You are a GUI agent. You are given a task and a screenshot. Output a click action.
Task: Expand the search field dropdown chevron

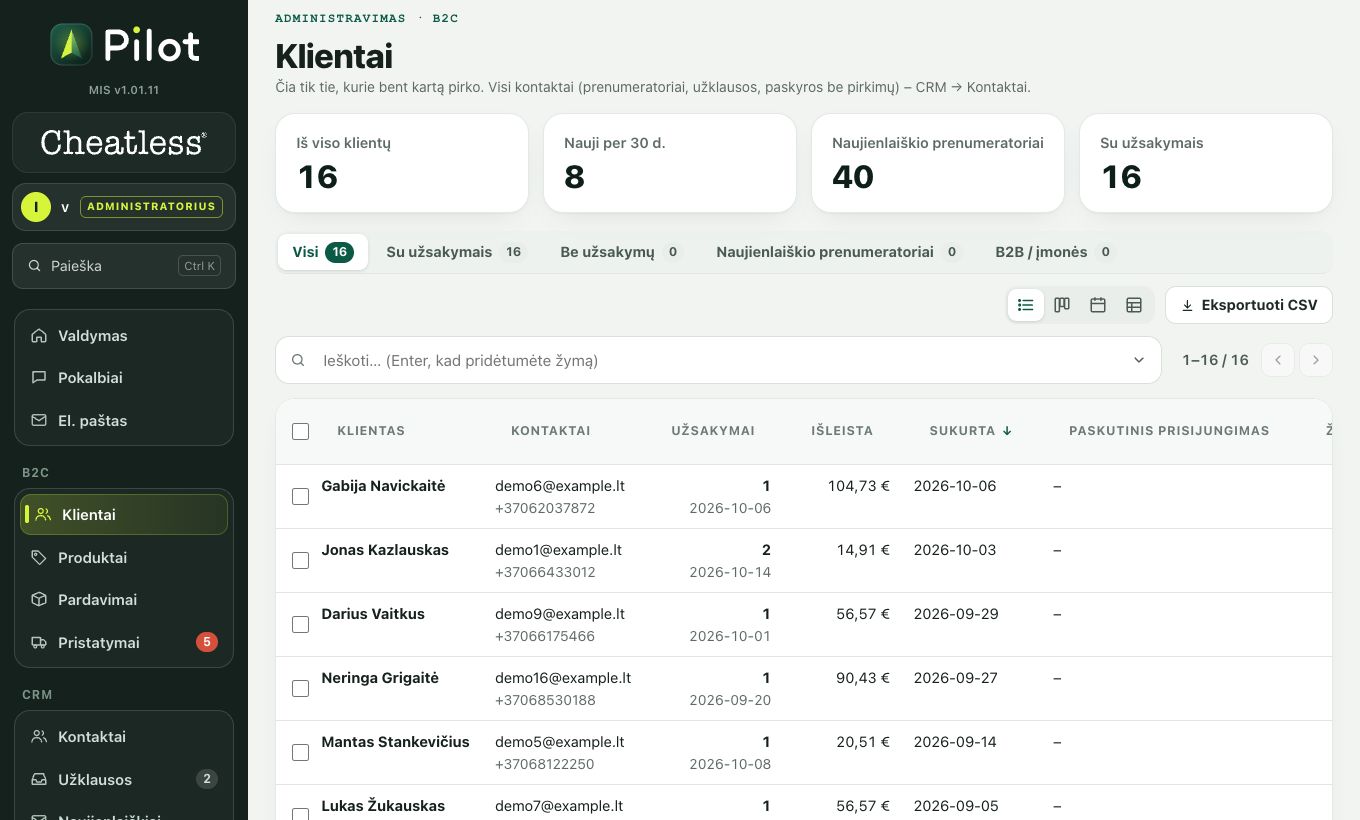coord(1139,360)
